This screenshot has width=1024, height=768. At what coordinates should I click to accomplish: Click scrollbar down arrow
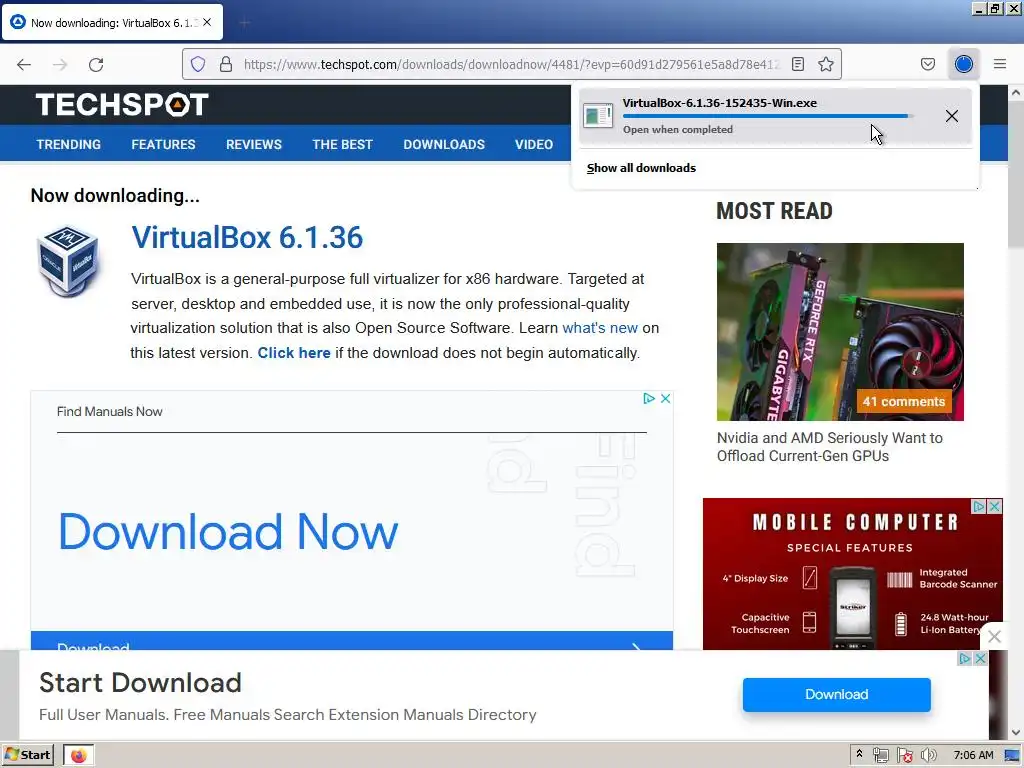(x=1016, y=732)
